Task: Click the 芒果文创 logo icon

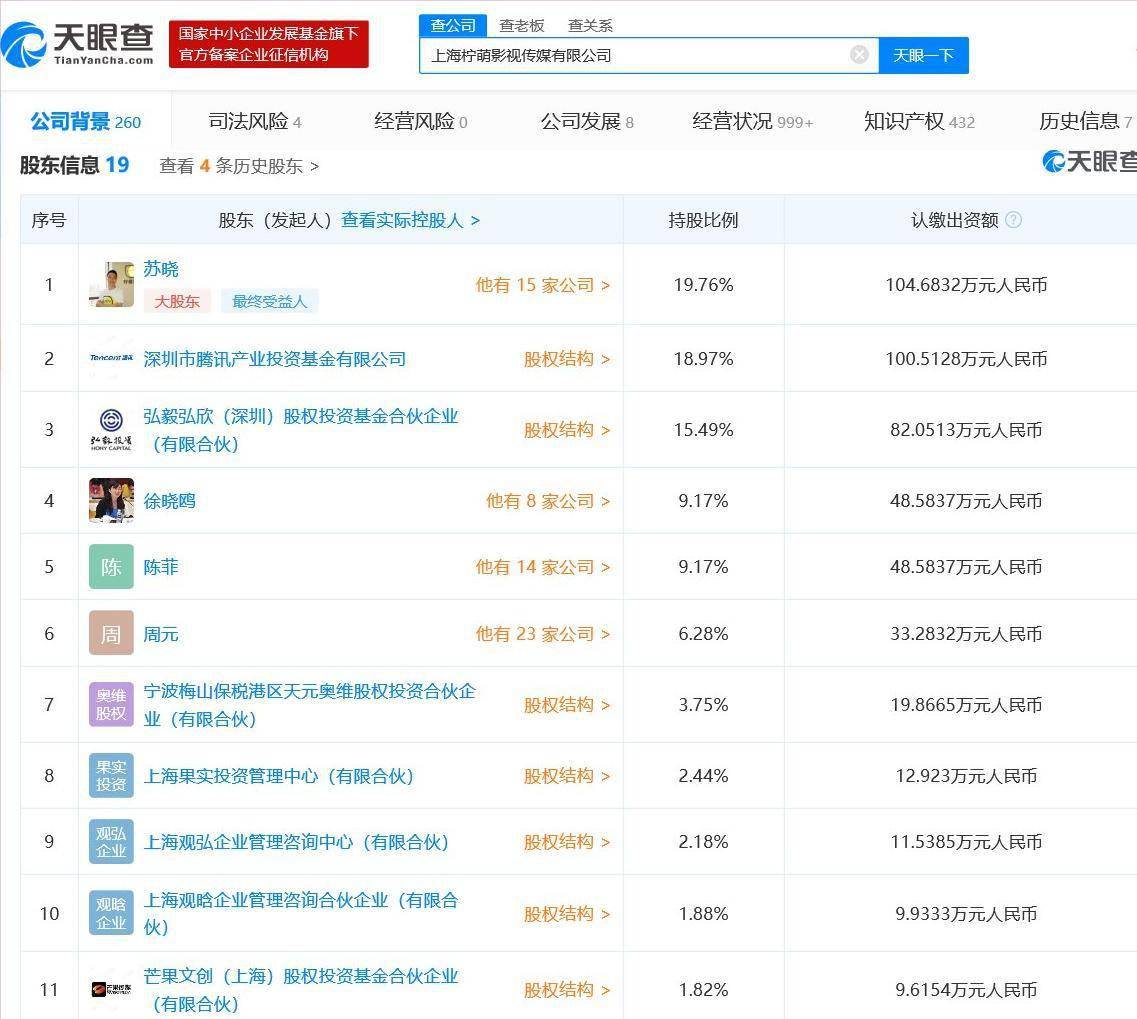Action: coord(111,990)
